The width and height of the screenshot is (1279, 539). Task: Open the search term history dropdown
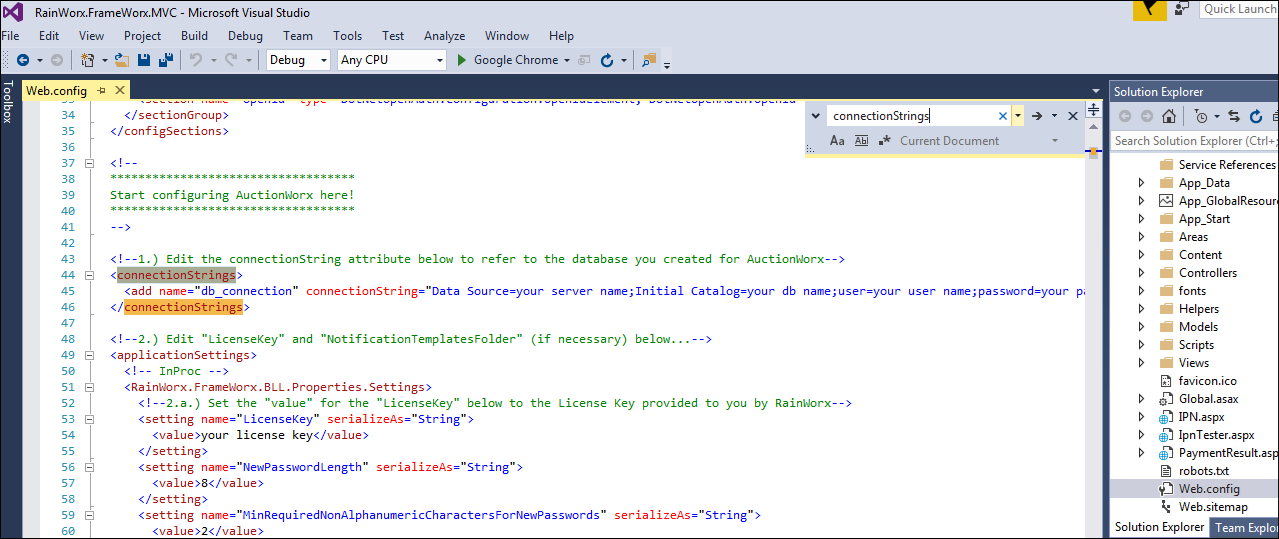click(1018, 116)
